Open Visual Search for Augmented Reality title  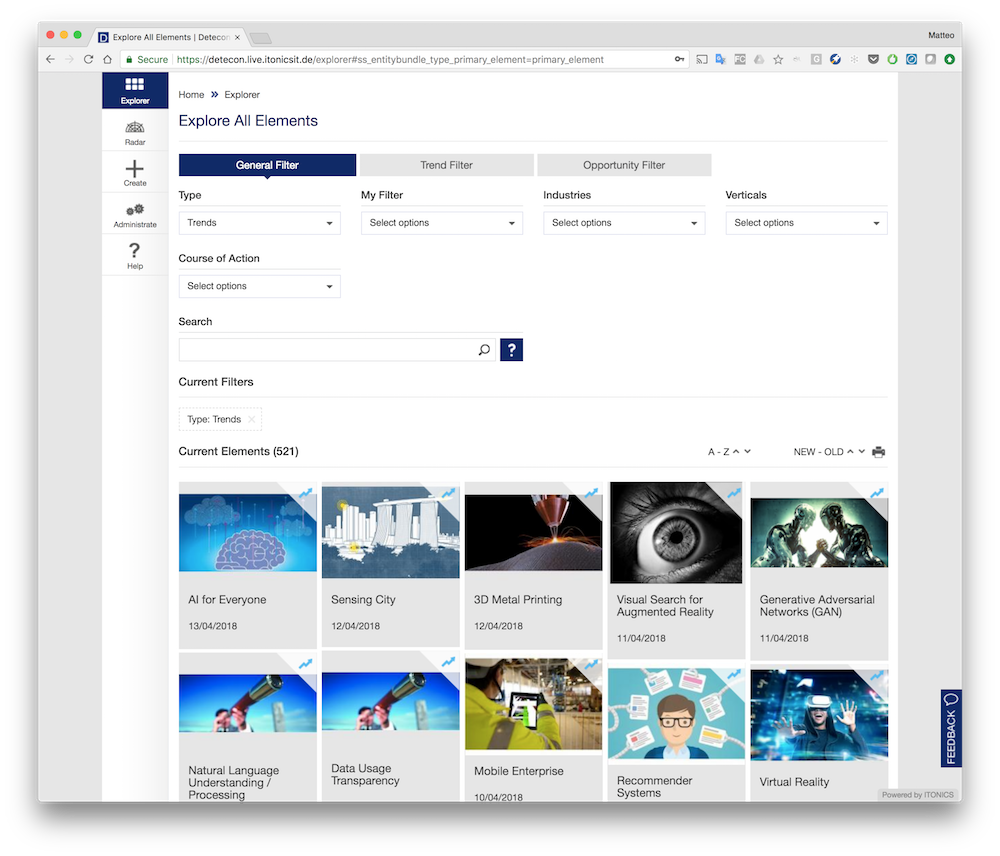[665, 606]
